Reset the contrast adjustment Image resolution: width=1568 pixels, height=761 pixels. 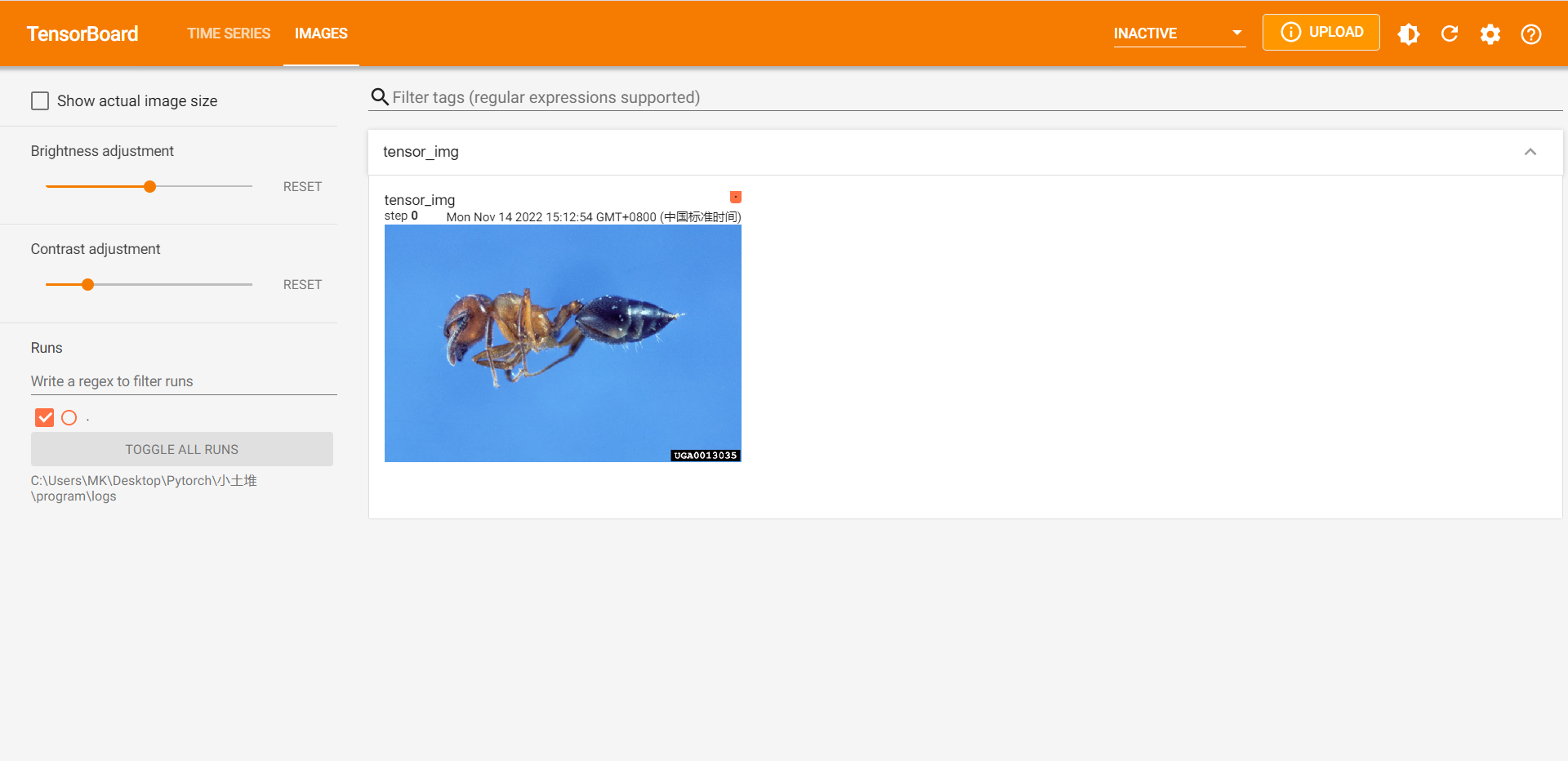pos(302,284)
